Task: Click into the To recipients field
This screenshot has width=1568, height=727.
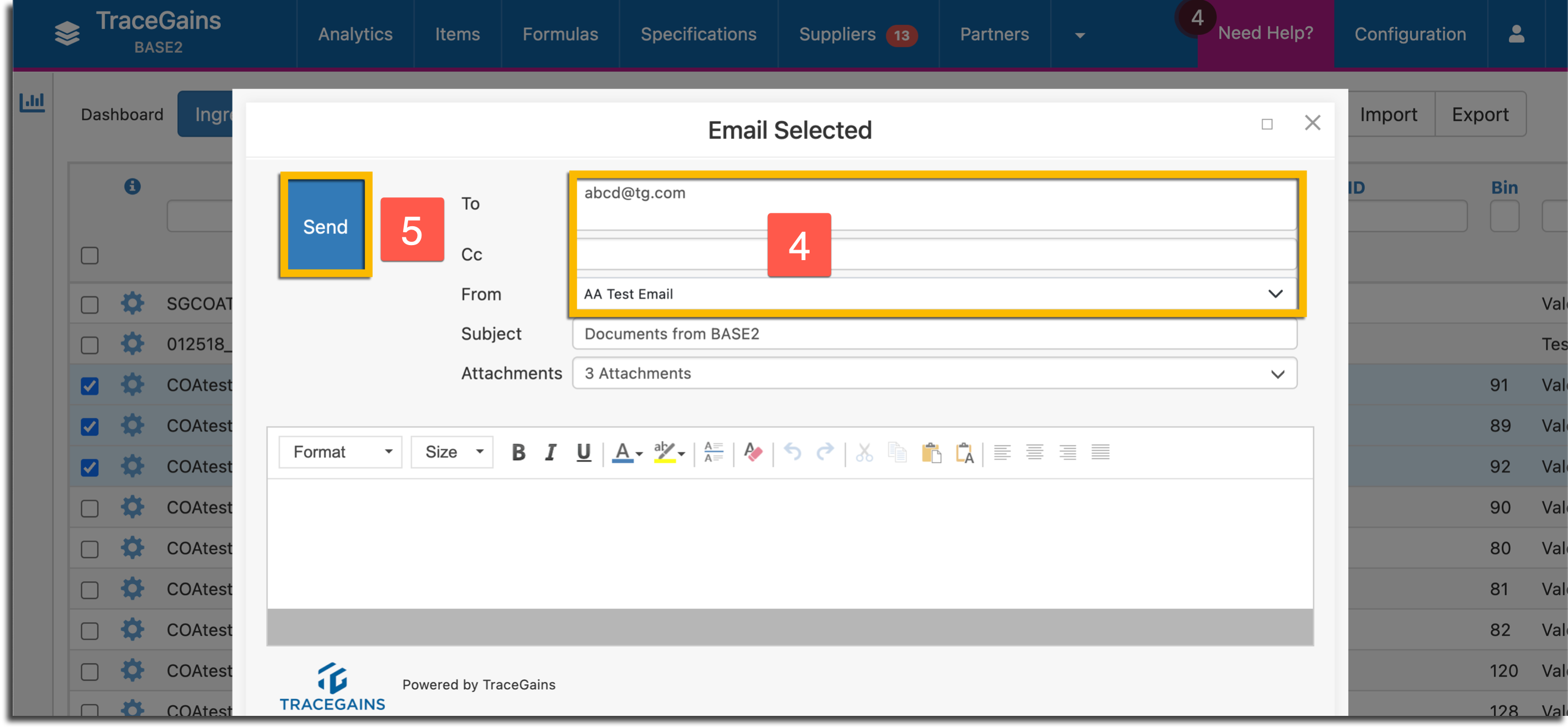Action: [x=936, y=205]
